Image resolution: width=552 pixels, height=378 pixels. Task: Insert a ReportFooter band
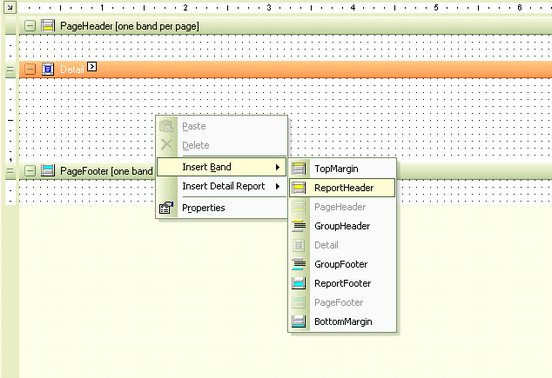pos(342,283)
